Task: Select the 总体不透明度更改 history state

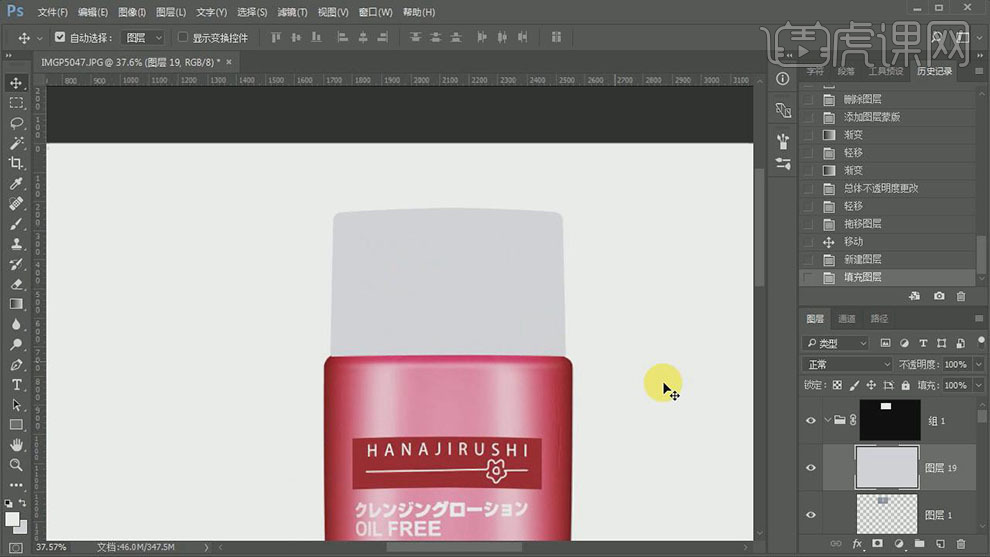Action: [889, 188]
